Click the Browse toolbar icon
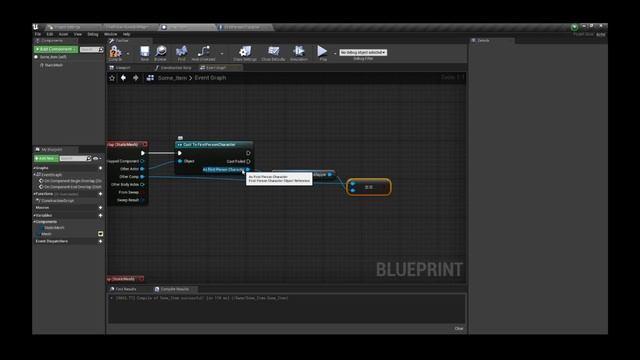This screenshot has width=640, height=360. point(160,53)
